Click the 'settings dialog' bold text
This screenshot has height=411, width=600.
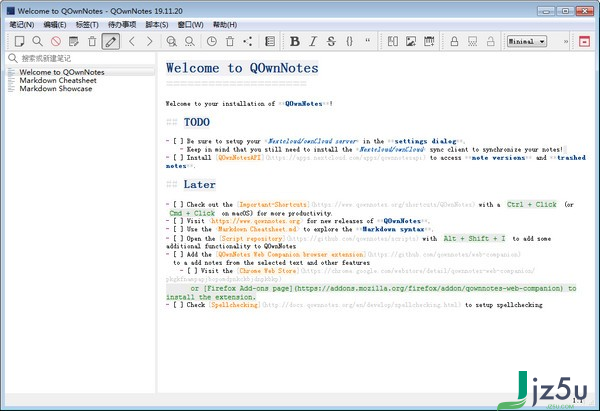426,141
